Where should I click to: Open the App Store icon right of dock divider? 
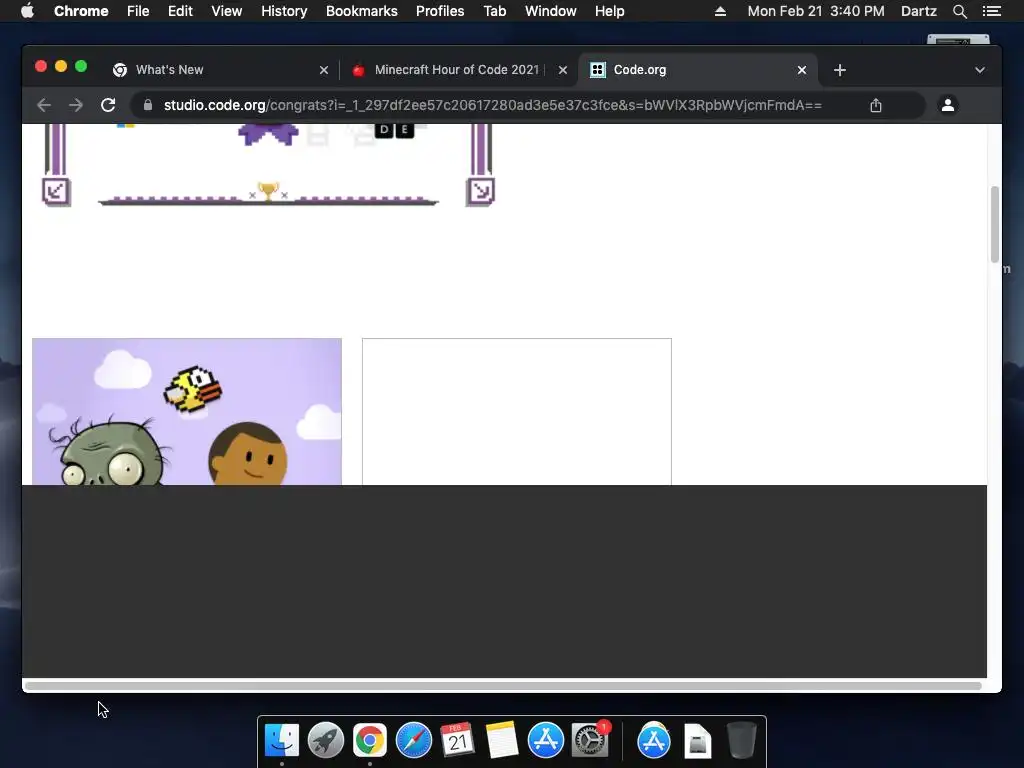[x=654, y=740]
